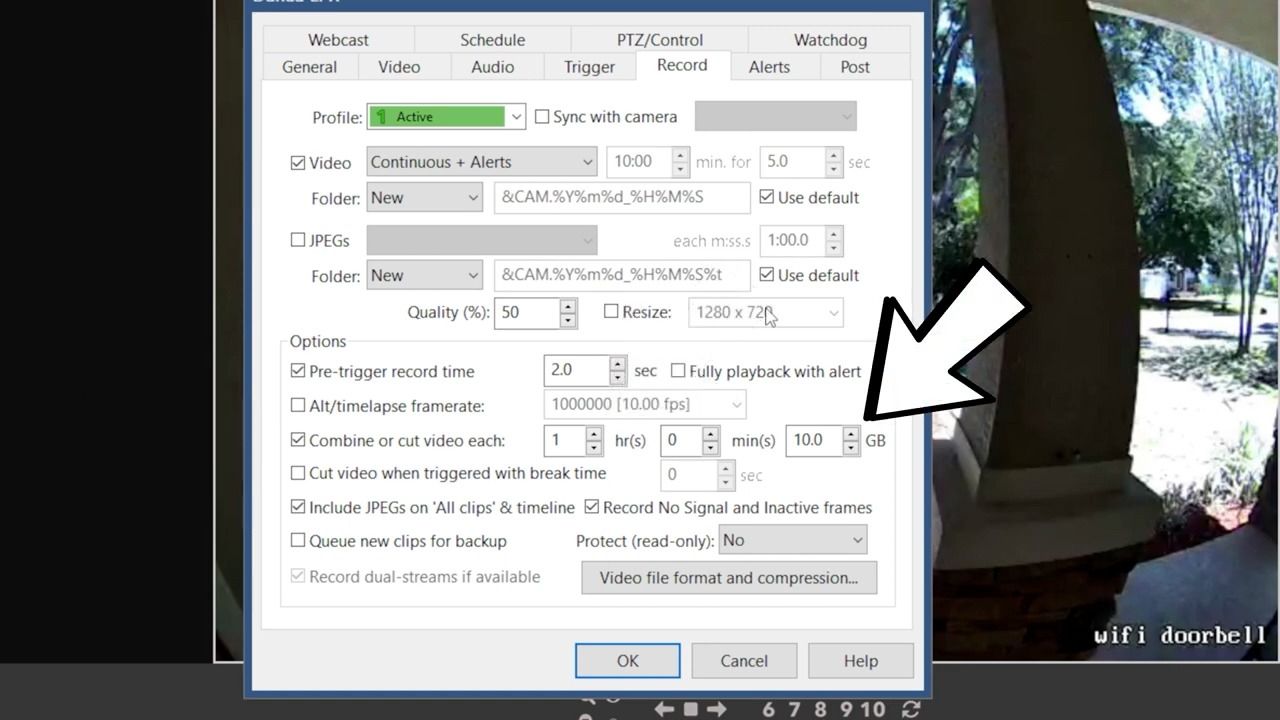
Task: Select the Record tab
Action: coord(682,65)
